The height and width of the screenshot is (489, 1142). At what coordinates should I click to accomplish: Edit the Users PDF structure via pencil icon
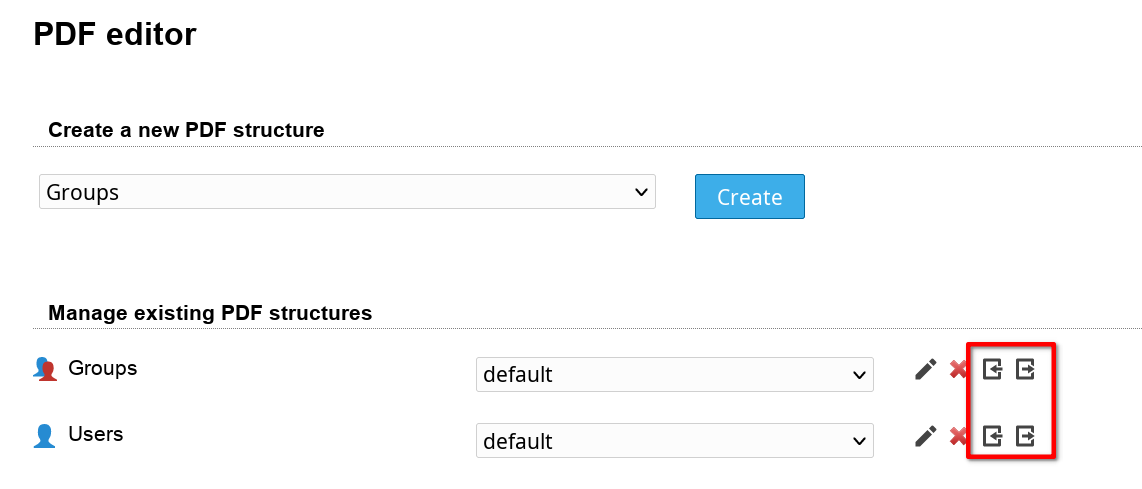coord(926,436)
